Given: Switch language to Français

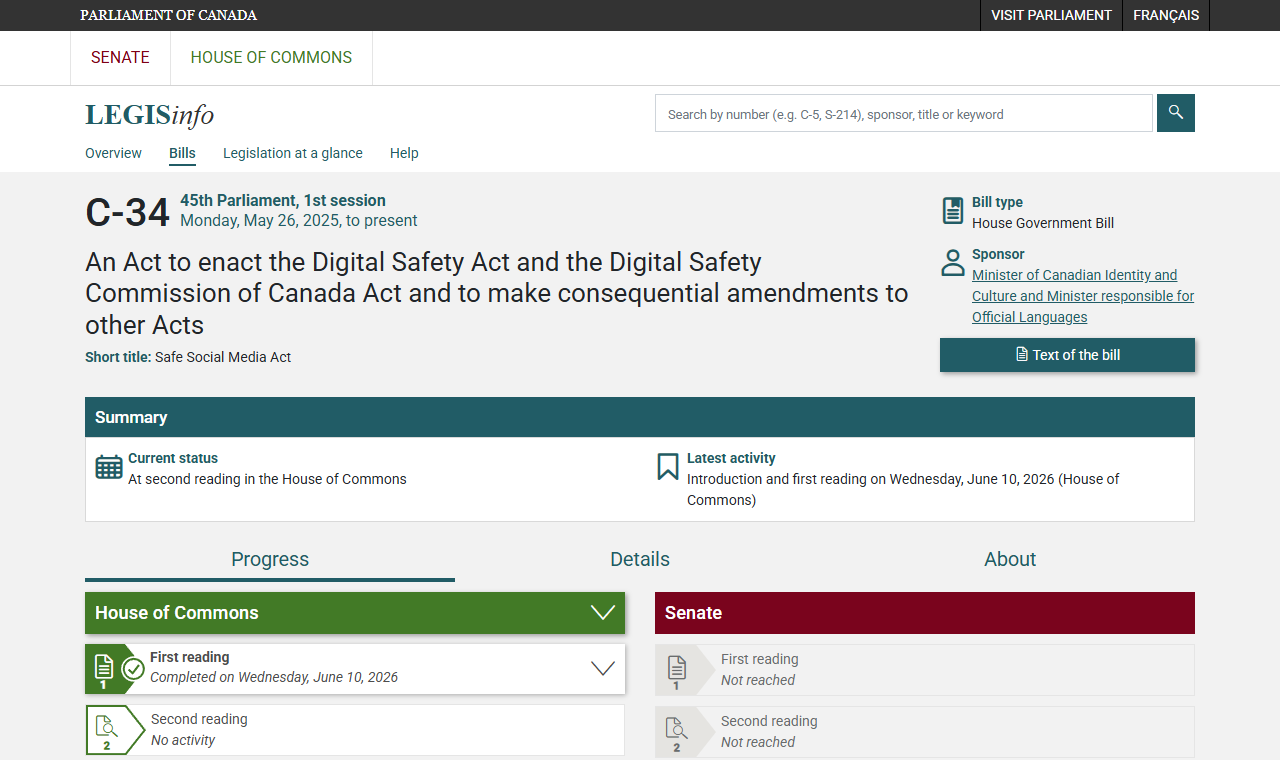Looking at the screenshot, I should coord(1166,15).
